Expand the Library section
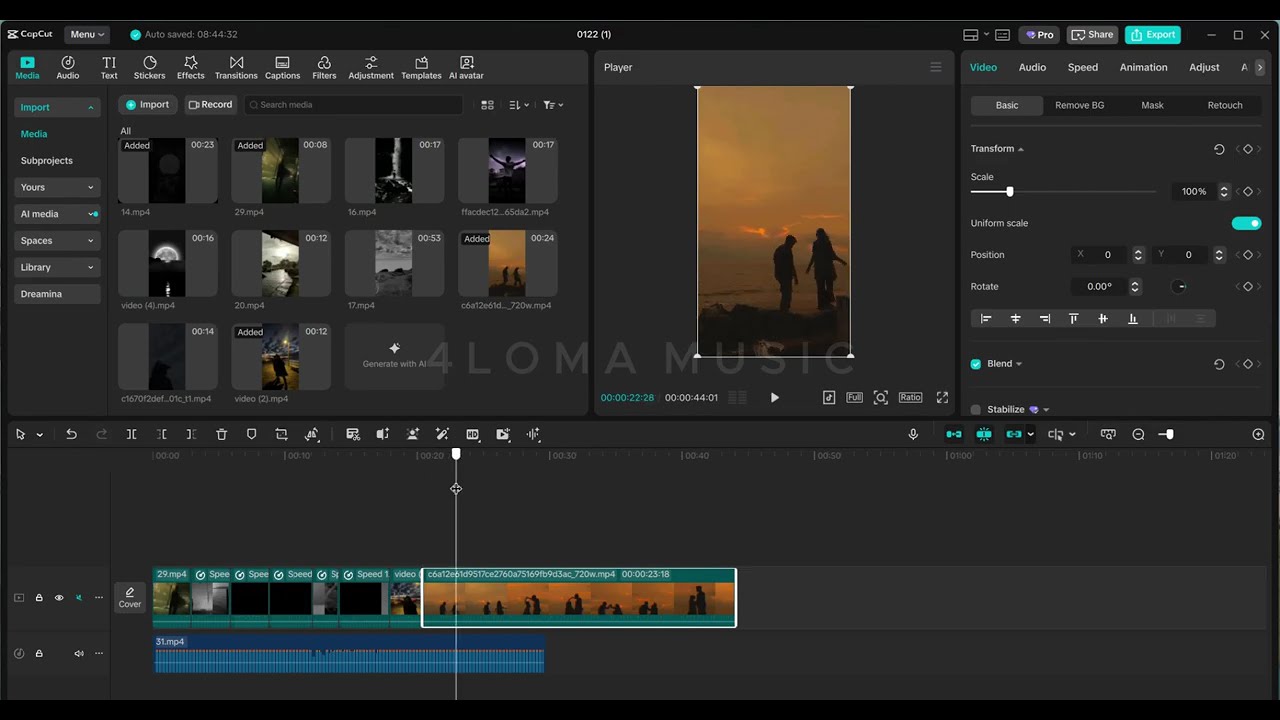The image size is (1280, 720). tap(57, 267)
